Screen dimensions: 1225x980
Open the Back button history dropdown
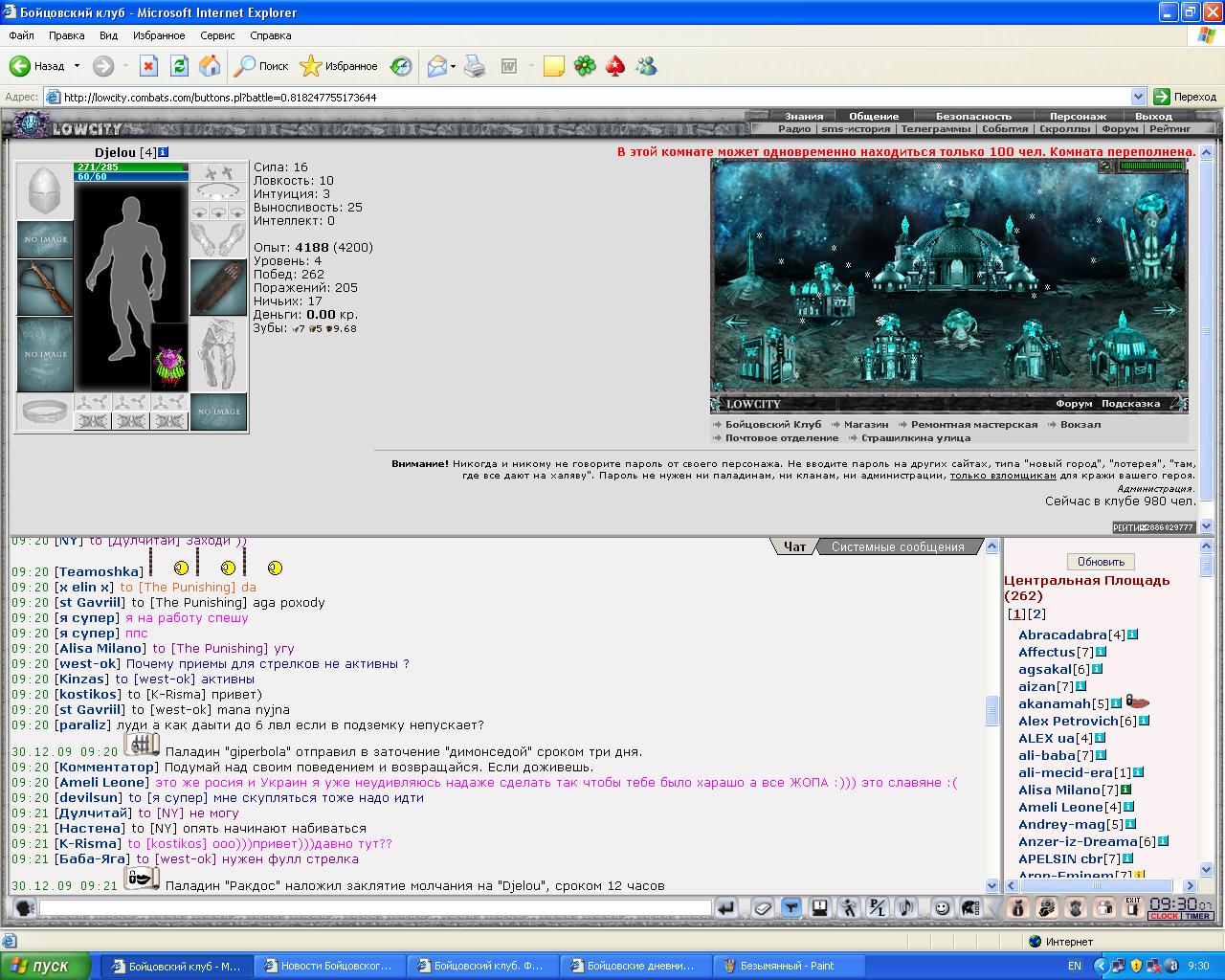click(x=75, y=66)
